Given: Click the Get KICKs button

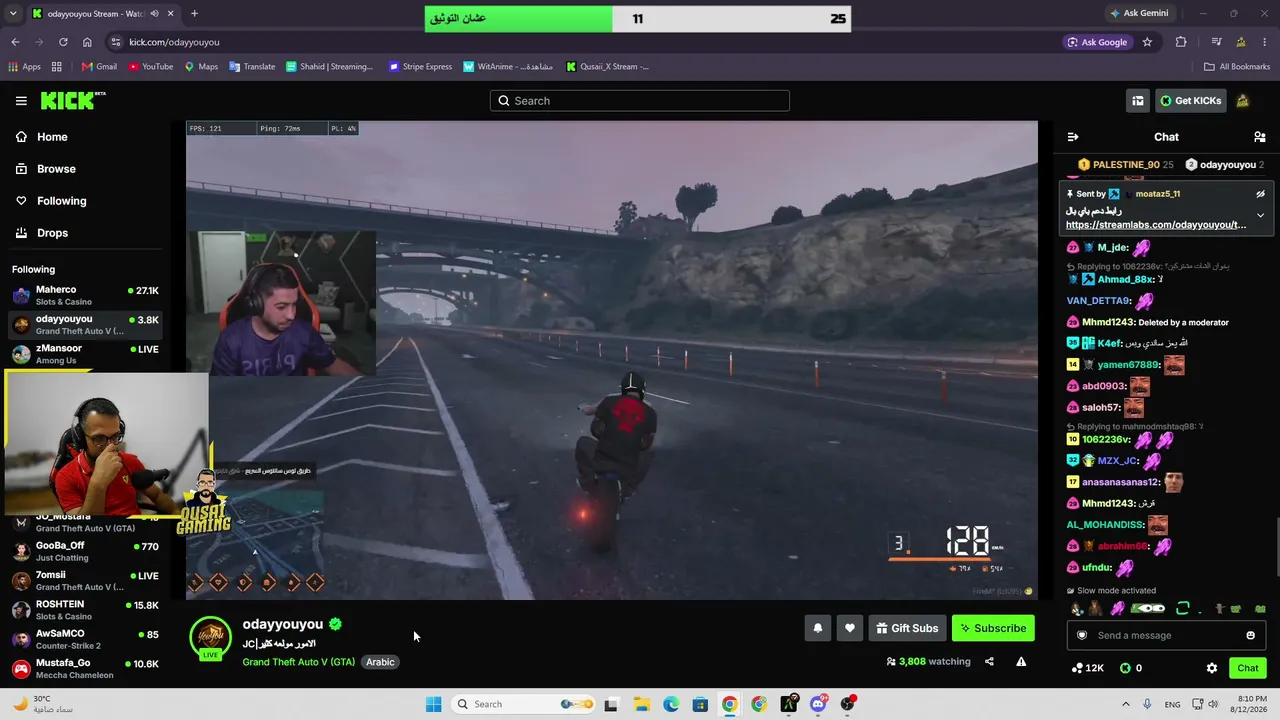Looking at the screenshot, I should (x=1191, y=101).
